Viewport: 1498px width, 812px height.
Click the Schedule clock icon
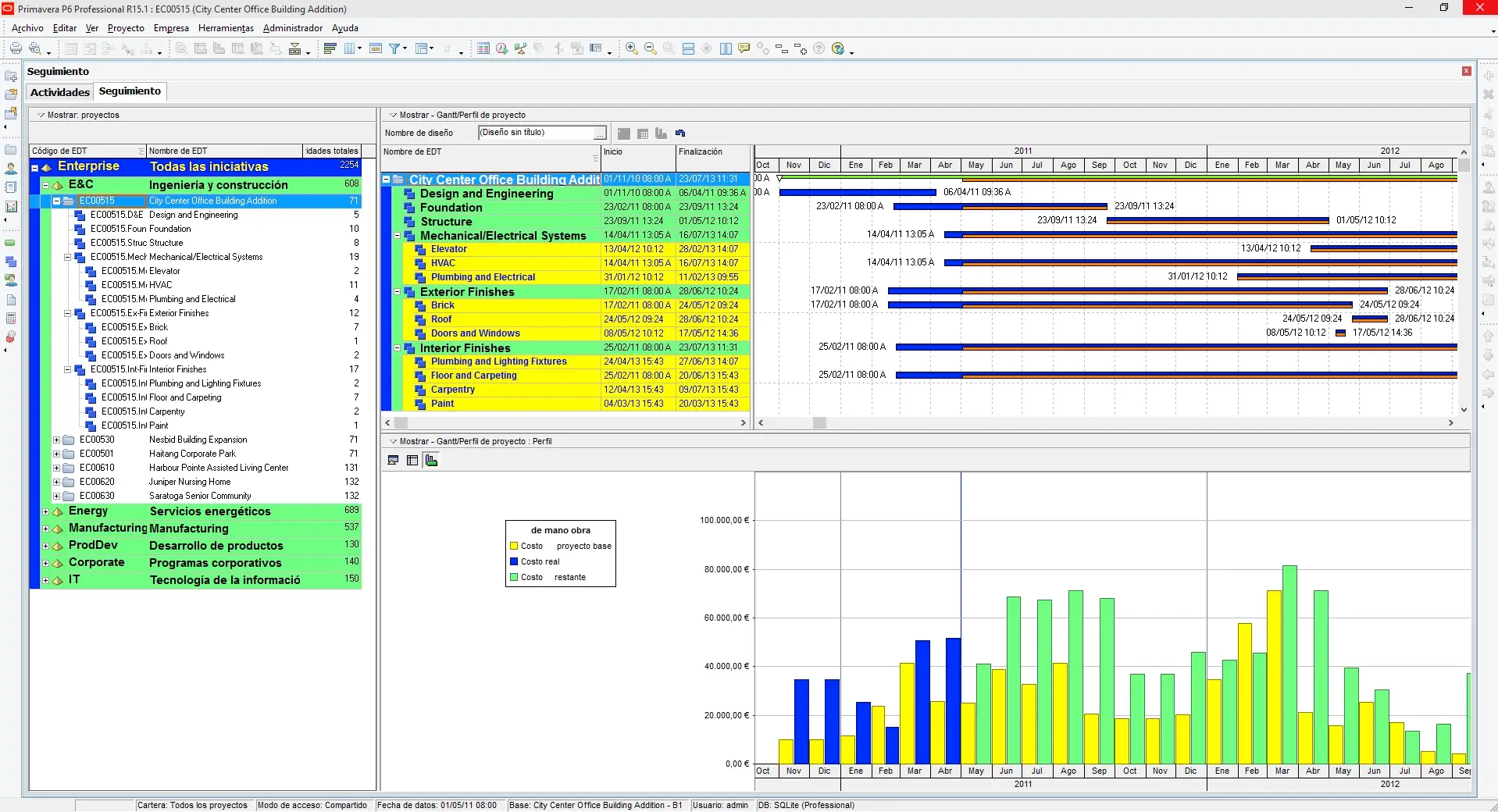coord(501,48)
